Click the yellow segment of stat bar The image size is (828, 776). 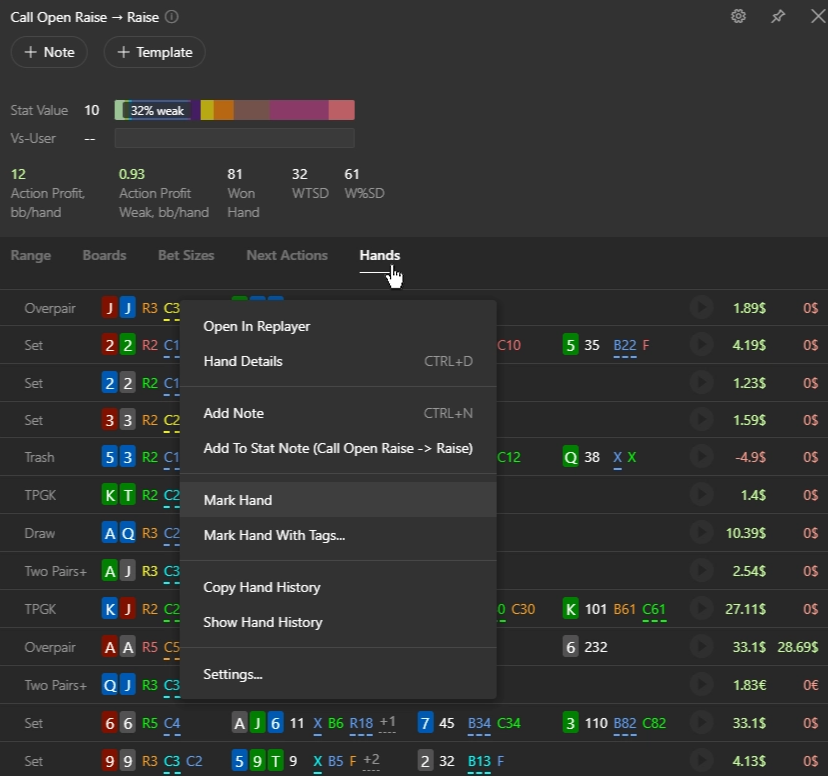coord(207,110)
